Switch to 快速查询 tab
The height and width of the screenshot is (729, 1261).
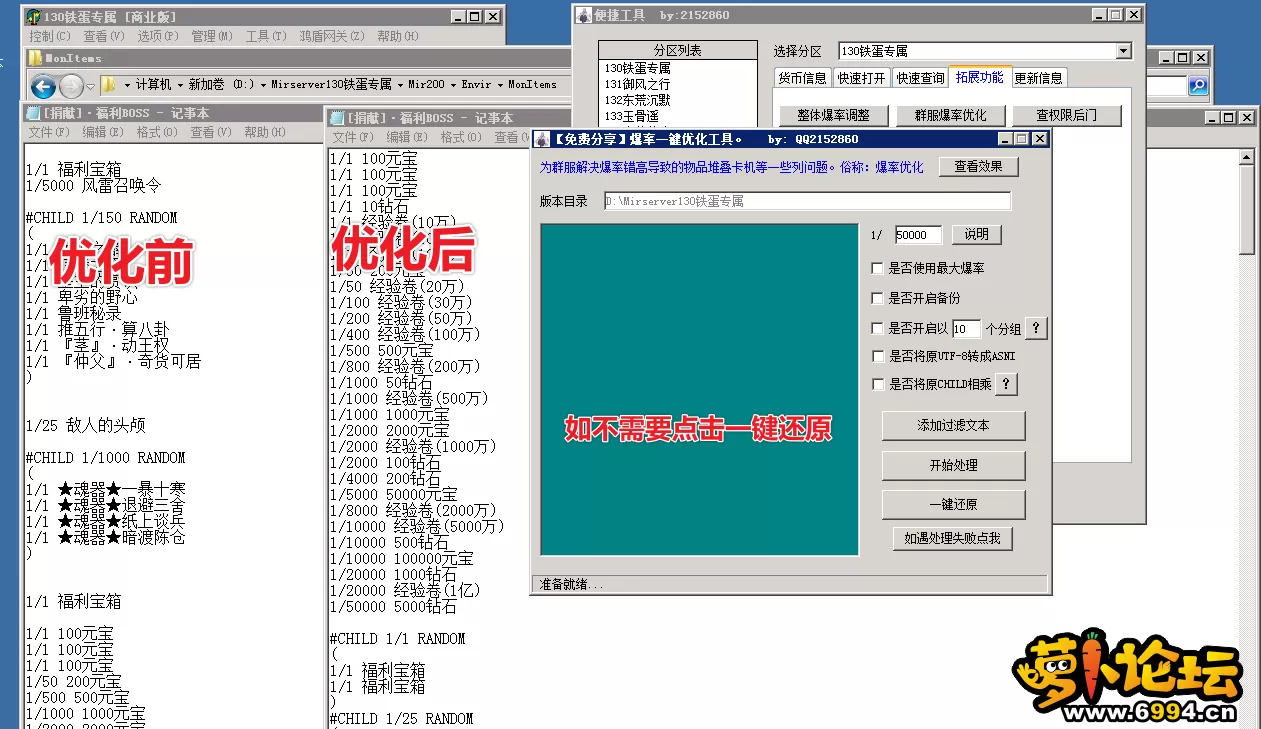[920, 78]
